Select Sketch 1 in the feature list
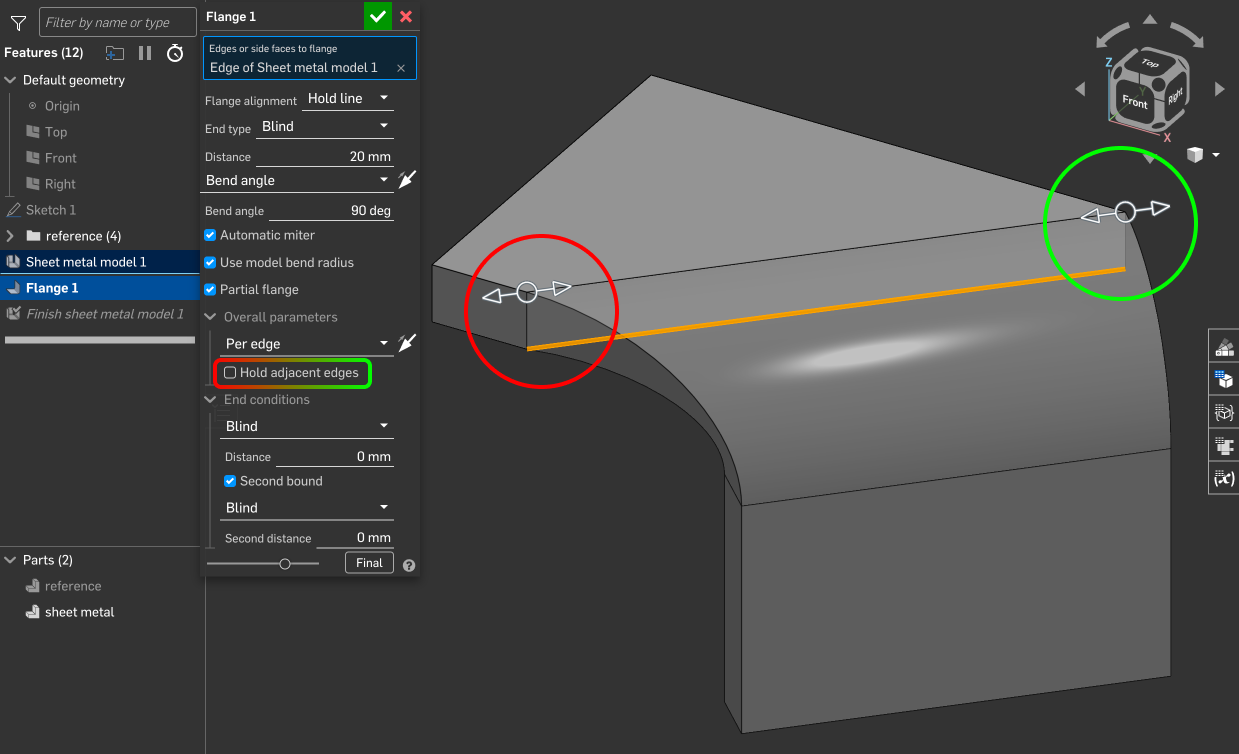The width and height of the screenshot is (1239, 754). click(50, 210)
